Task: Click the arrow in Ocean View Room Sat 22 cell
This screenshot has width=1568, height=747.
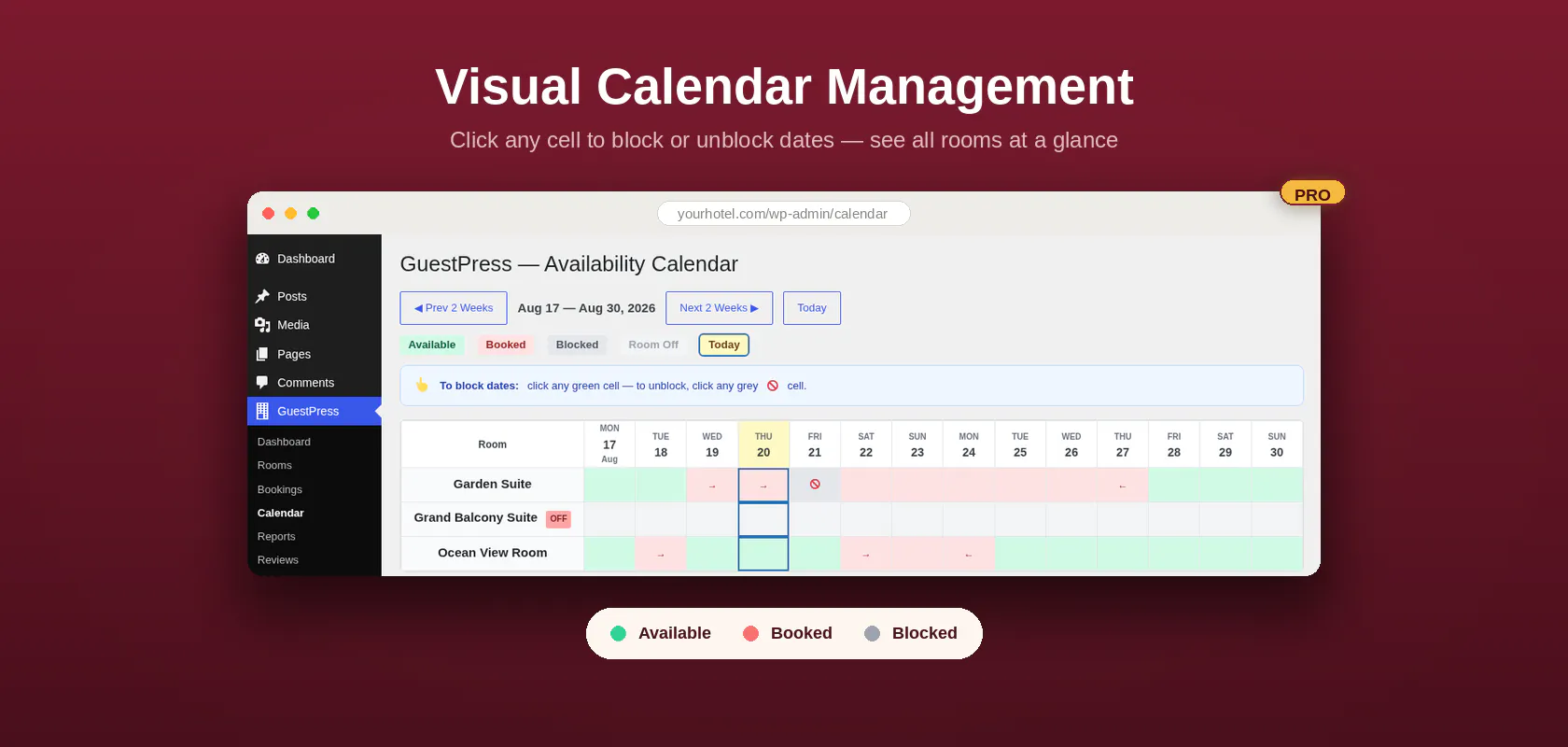Action: pyautogui.click(x=866, y=555)
